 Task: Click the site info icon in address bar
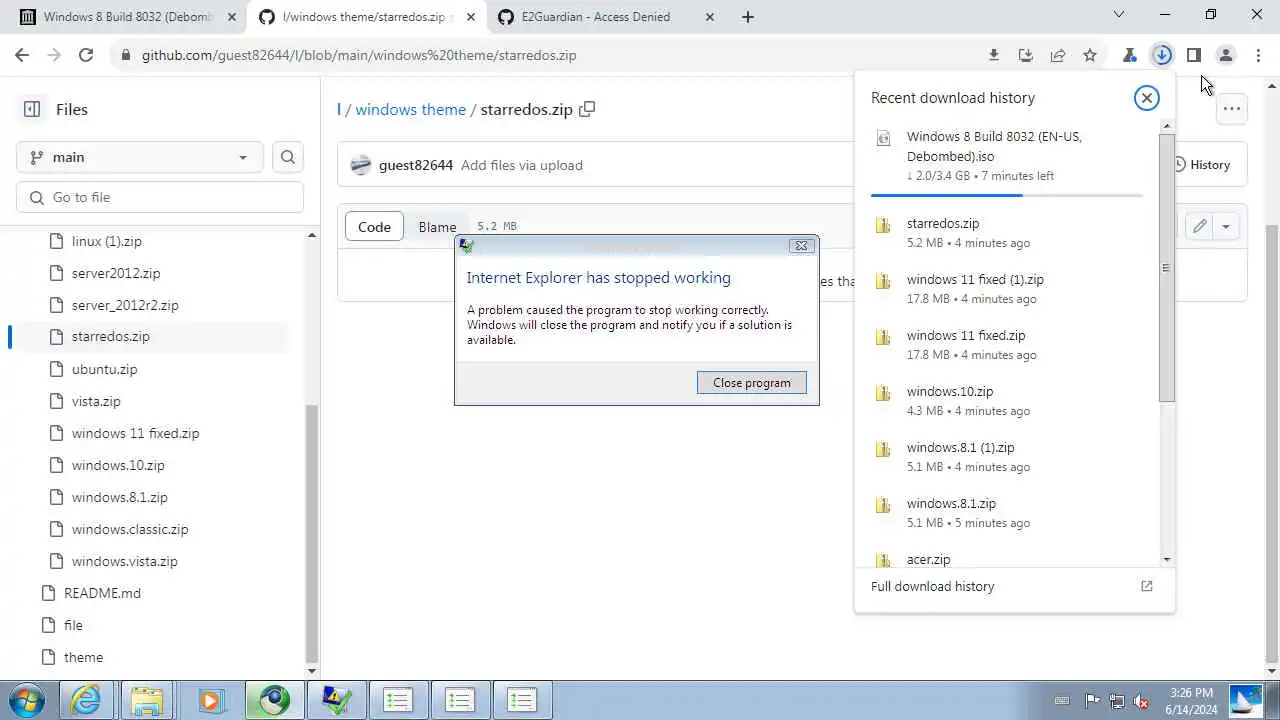pos(125,55)
